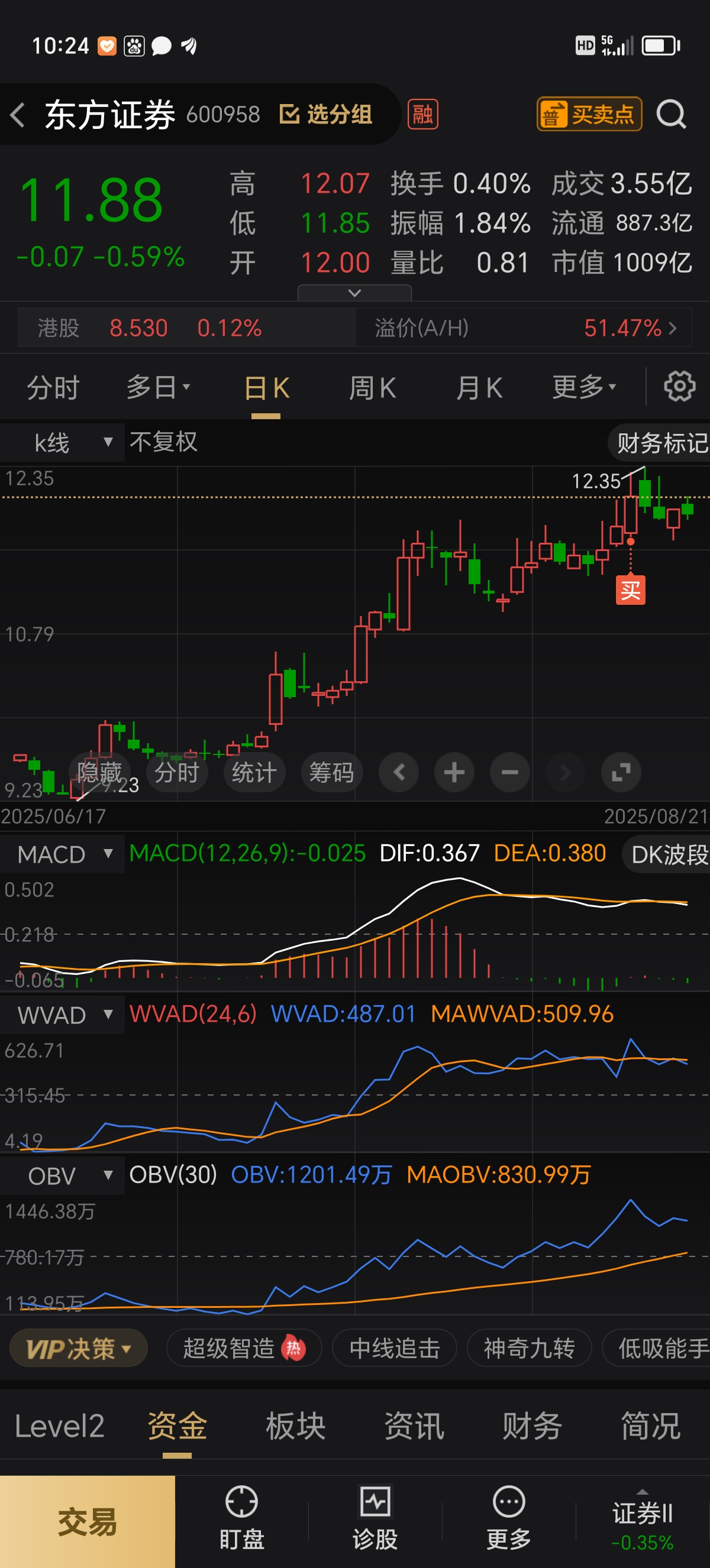Tap the 买 buy signal marker
This screenshot has height=1568, width=710.
[x=630, y=590]
